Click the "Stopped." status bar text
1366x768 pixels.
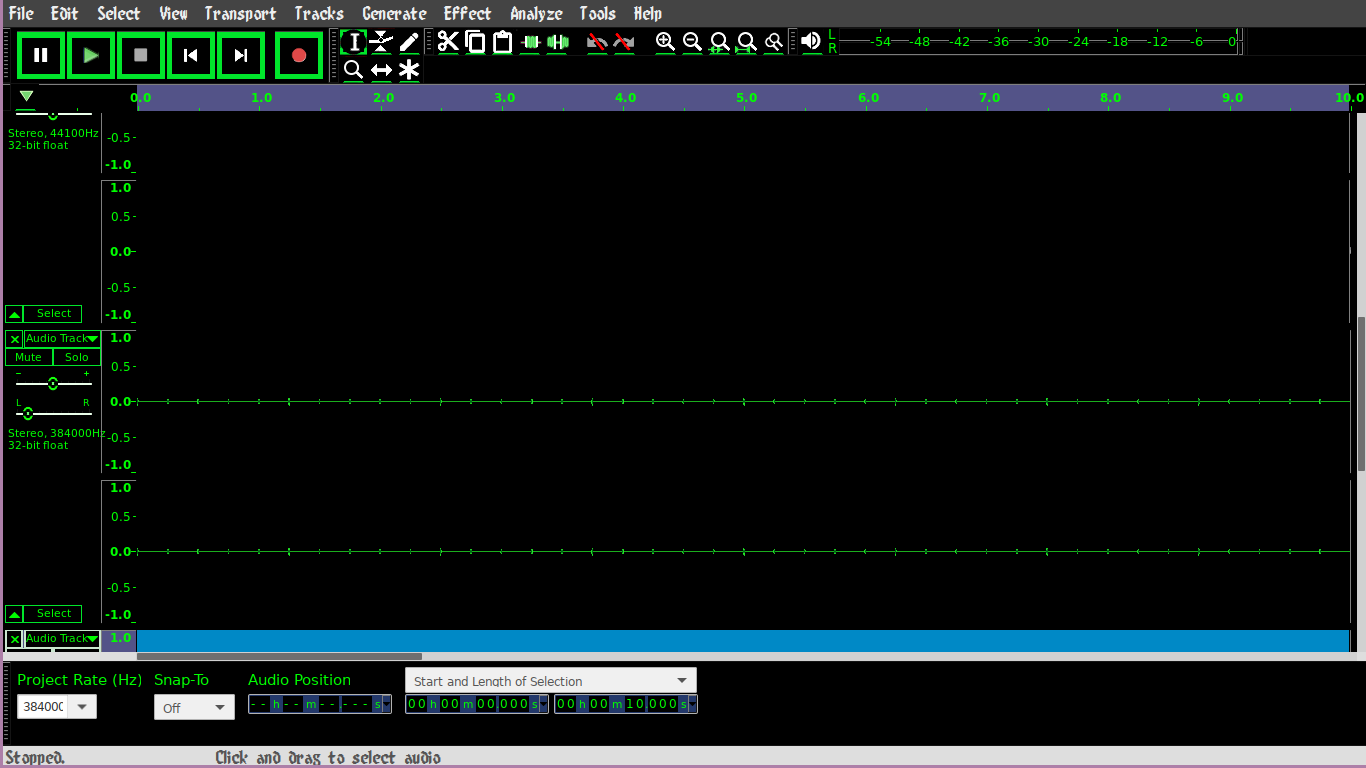click(35, 758)
